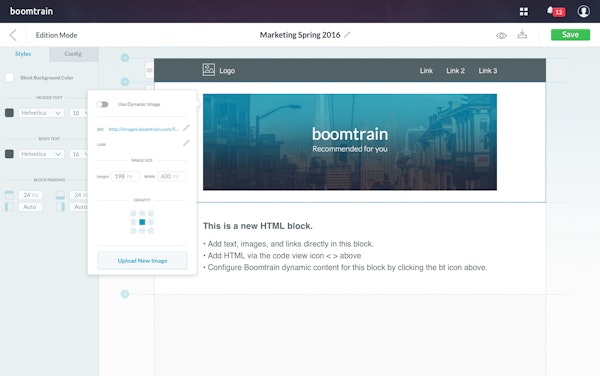Toggle Use Dynamic Image switch
Image resolution: width=600 pixels, height=376 pixels.
pos(102,104)
